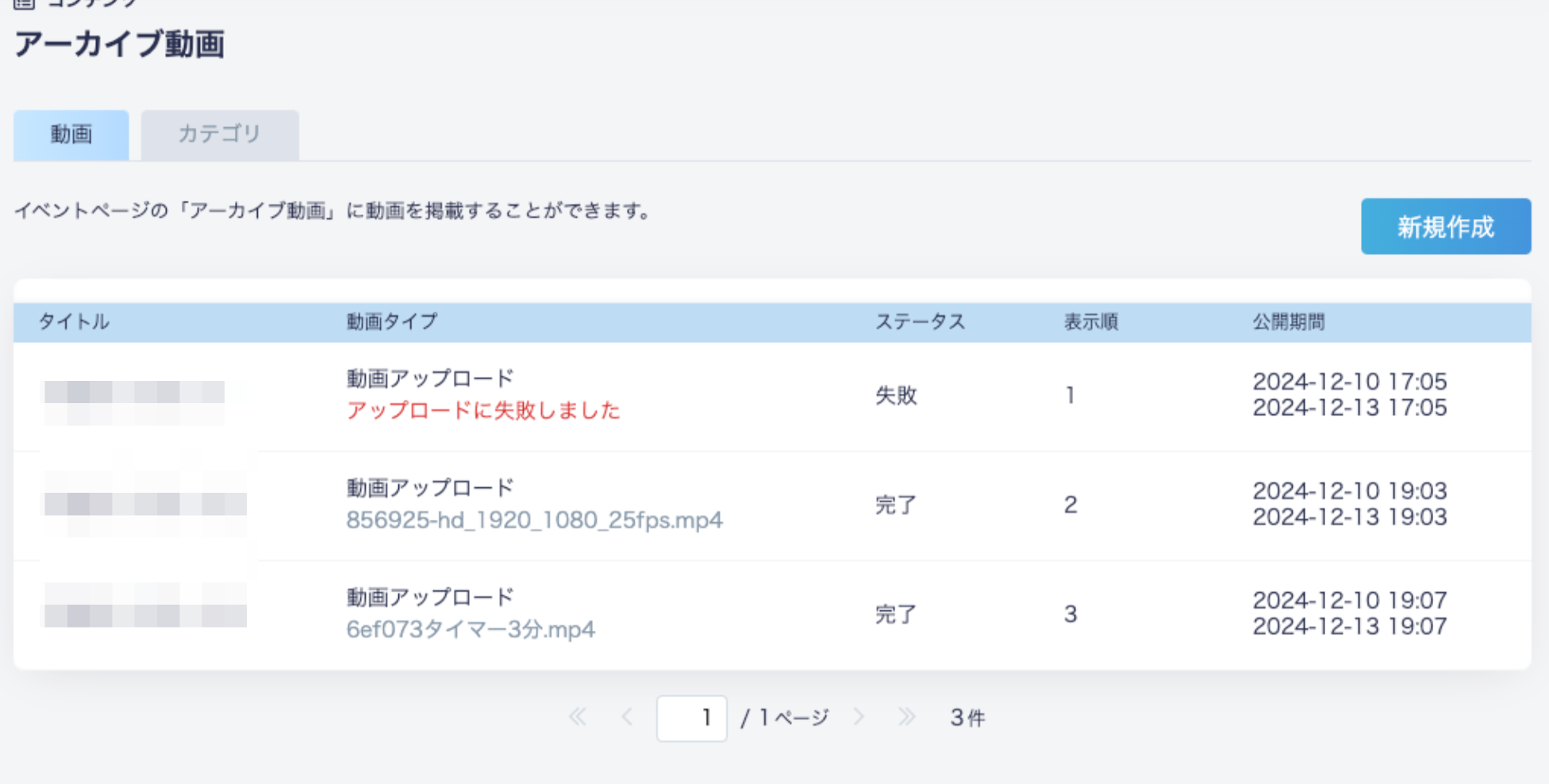
Task: Open file 856925-hd_1920_1080_25fps.mp4
Action: point(534,521)
